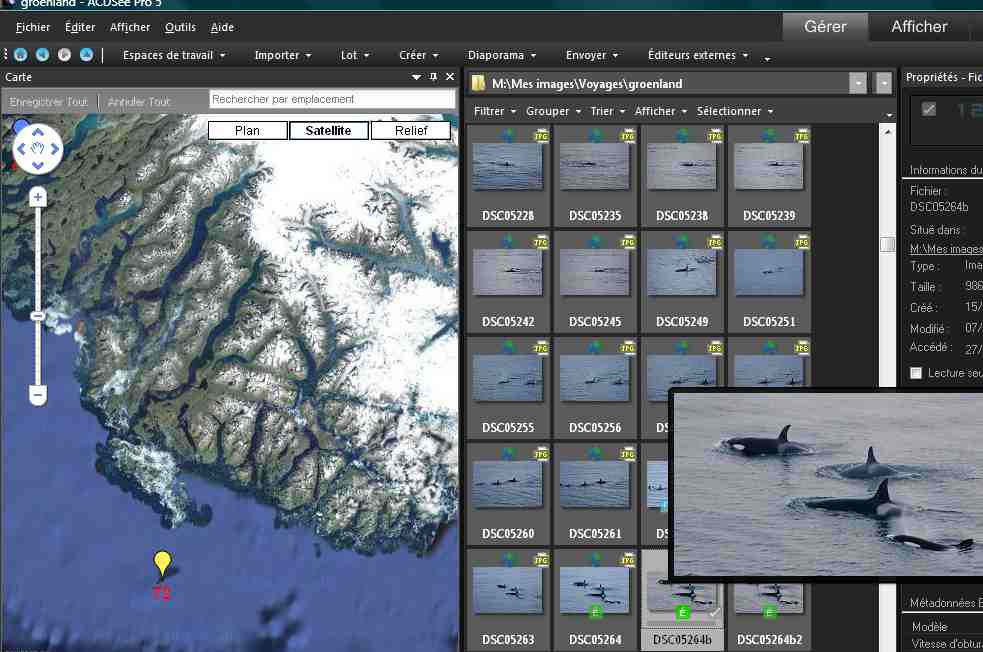The height and width of the screenshot is (652, 983).
Task: Open the M:\Mes images location link
Action: 946,249
